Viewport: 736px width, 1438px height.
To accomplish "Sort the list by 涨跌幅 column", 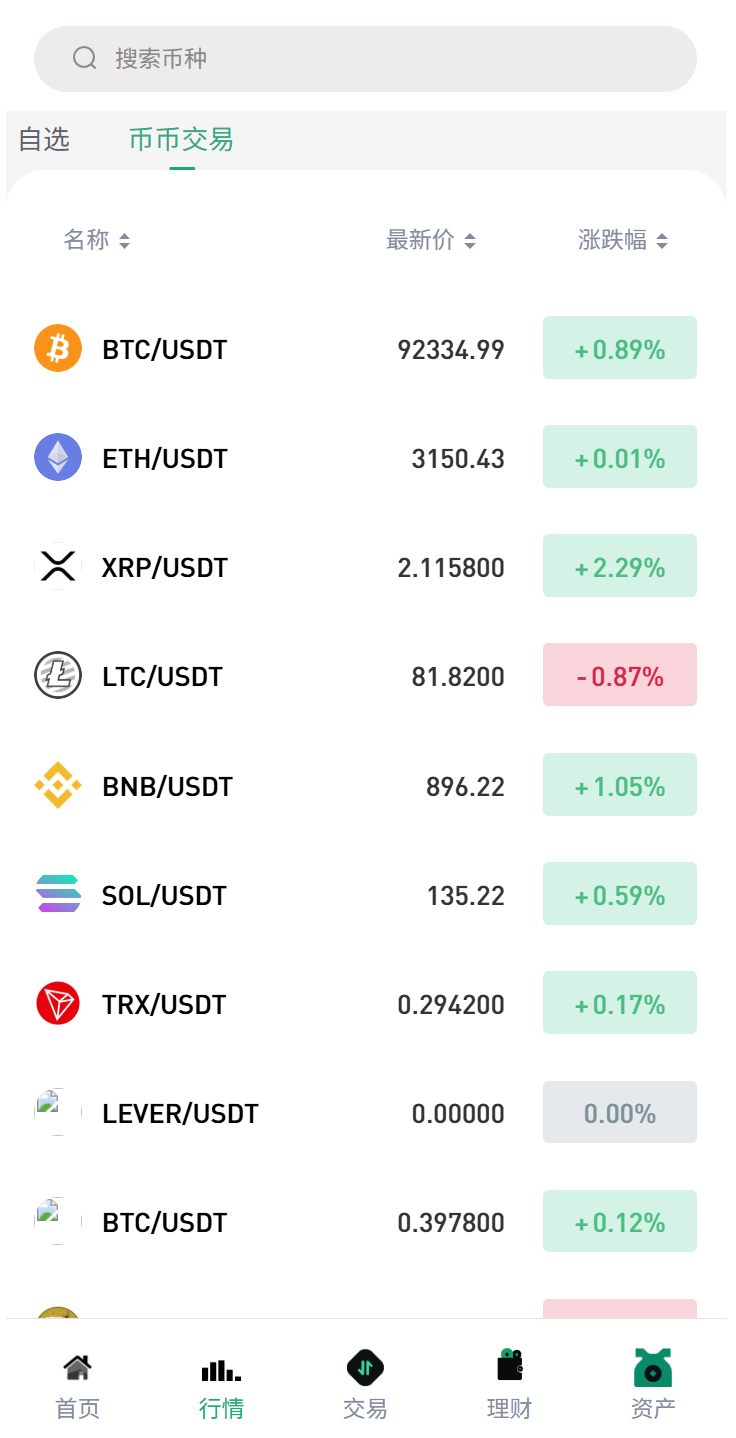I will (622, 240).
